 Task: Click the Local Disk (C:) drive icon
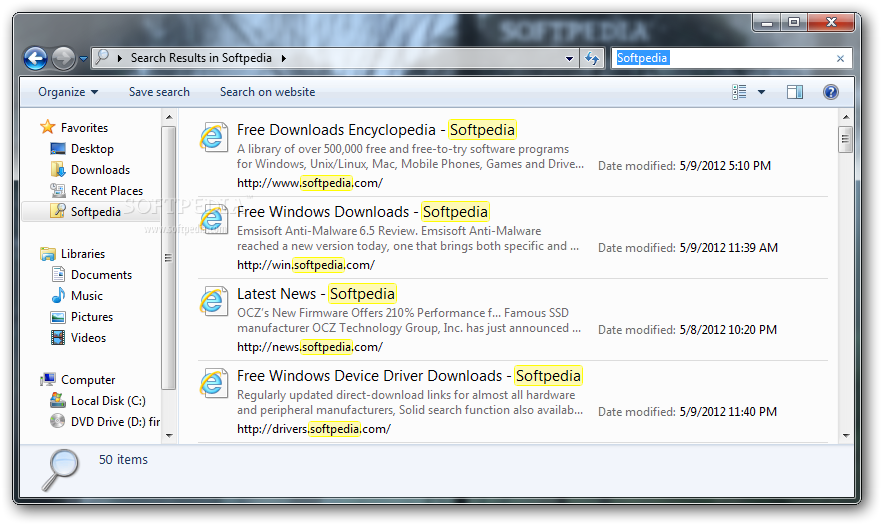tap(58, 400)
